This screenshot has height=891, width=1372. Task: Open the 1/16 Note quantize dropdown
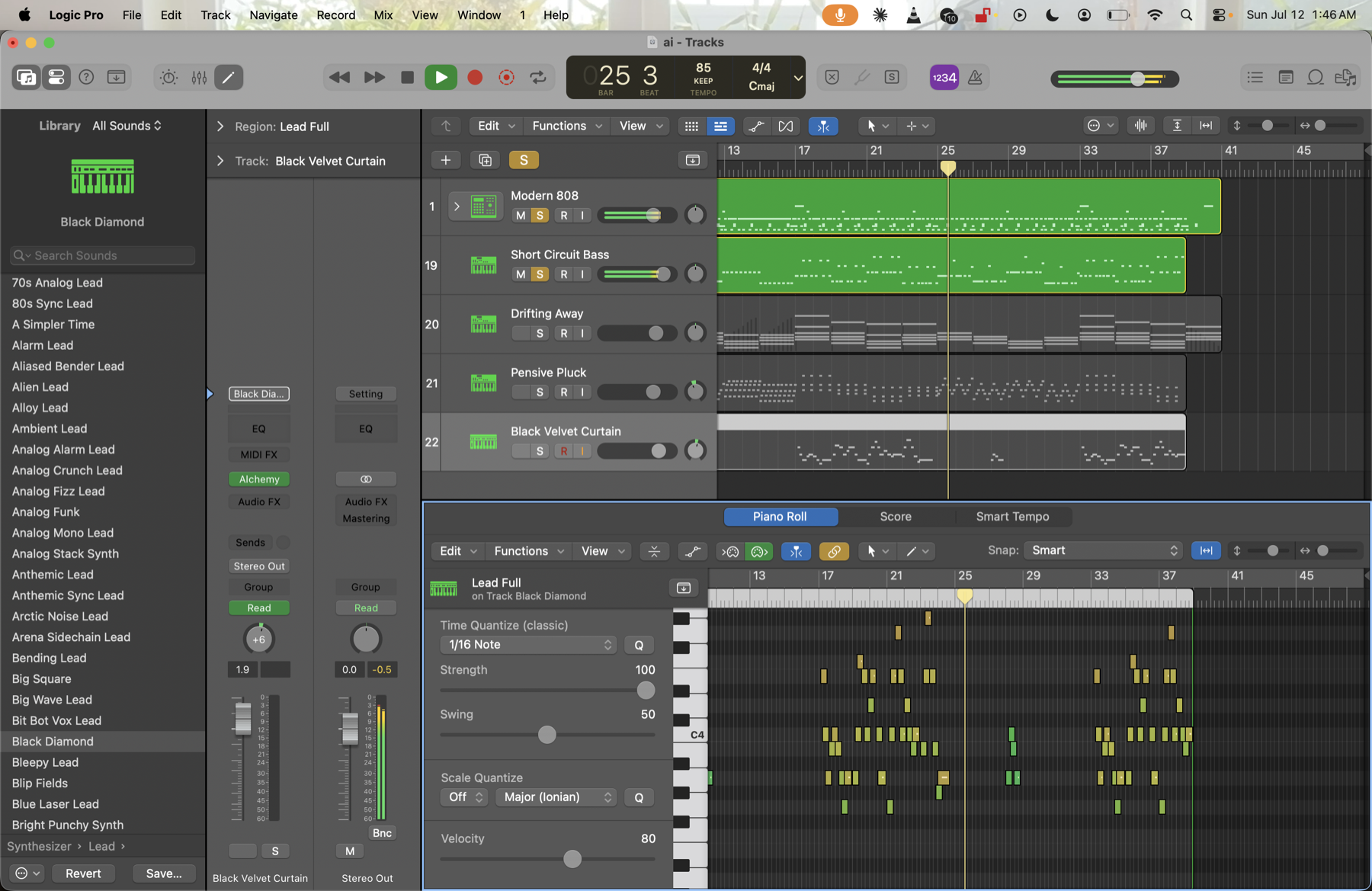[528, 645]
